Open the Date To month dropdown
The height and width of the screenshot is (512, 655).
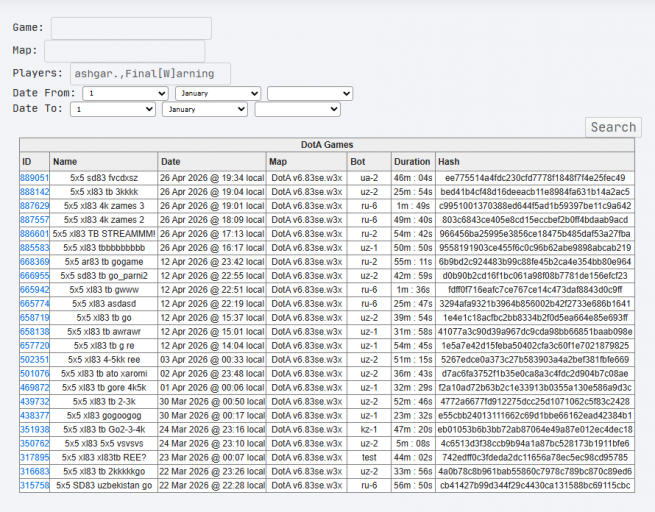(205, 109)
